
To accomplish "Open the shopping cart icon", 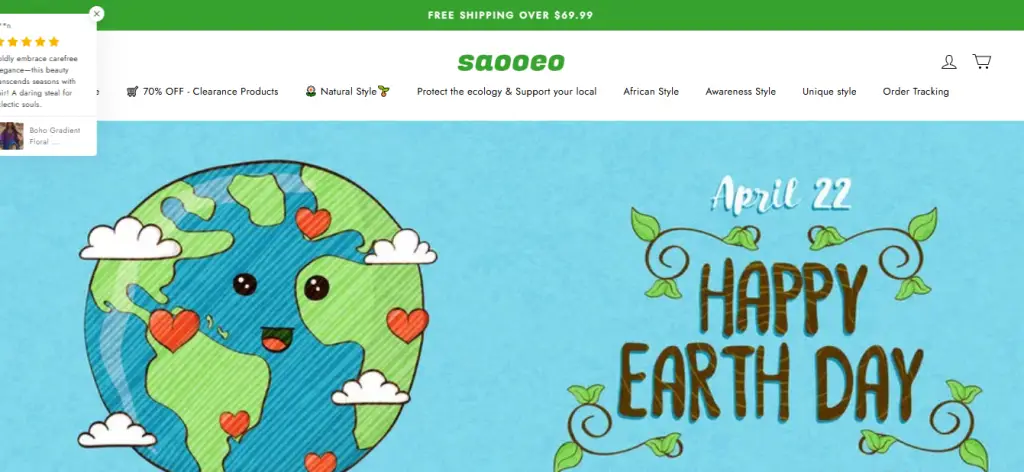I will (x=982, y=61).
